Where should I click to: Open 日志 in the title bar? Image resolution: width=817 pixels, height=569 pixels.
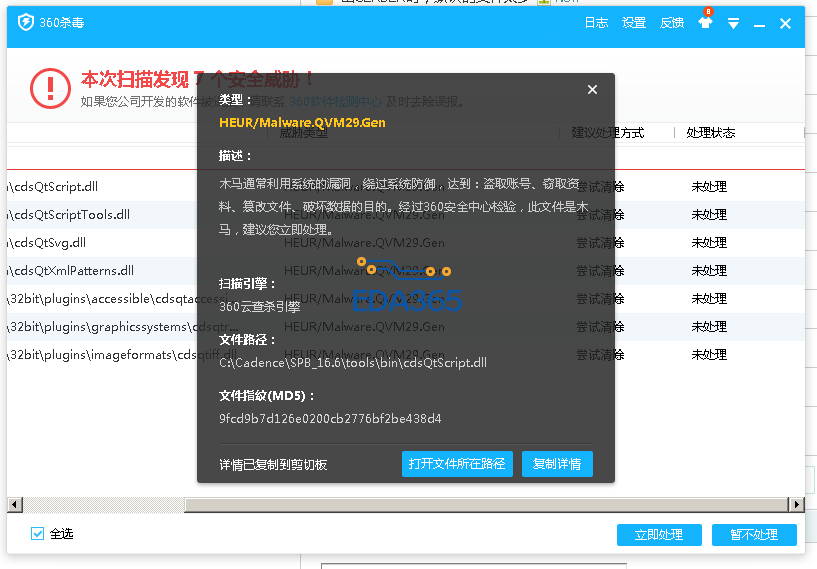click(596, 22)
